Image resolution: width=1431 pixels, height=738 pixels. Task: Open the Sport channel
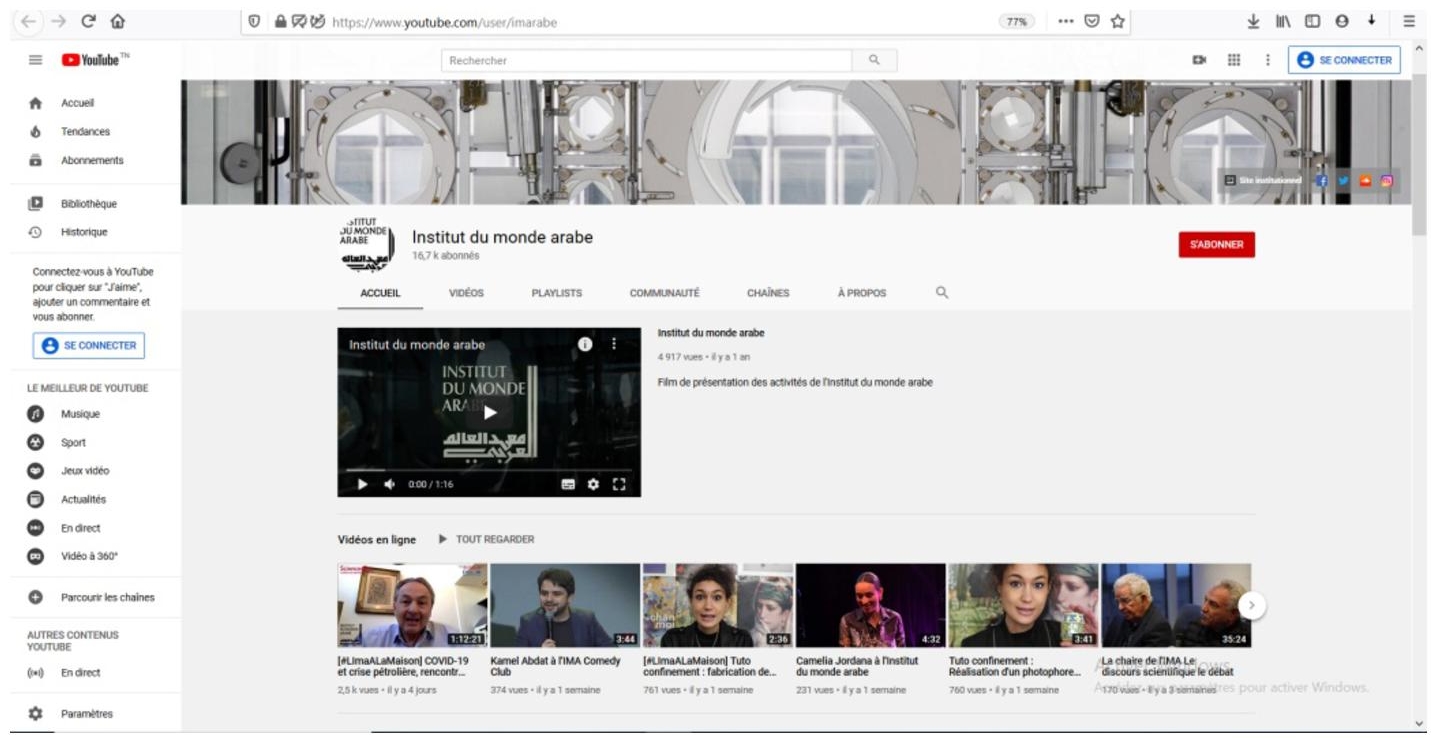73,443
